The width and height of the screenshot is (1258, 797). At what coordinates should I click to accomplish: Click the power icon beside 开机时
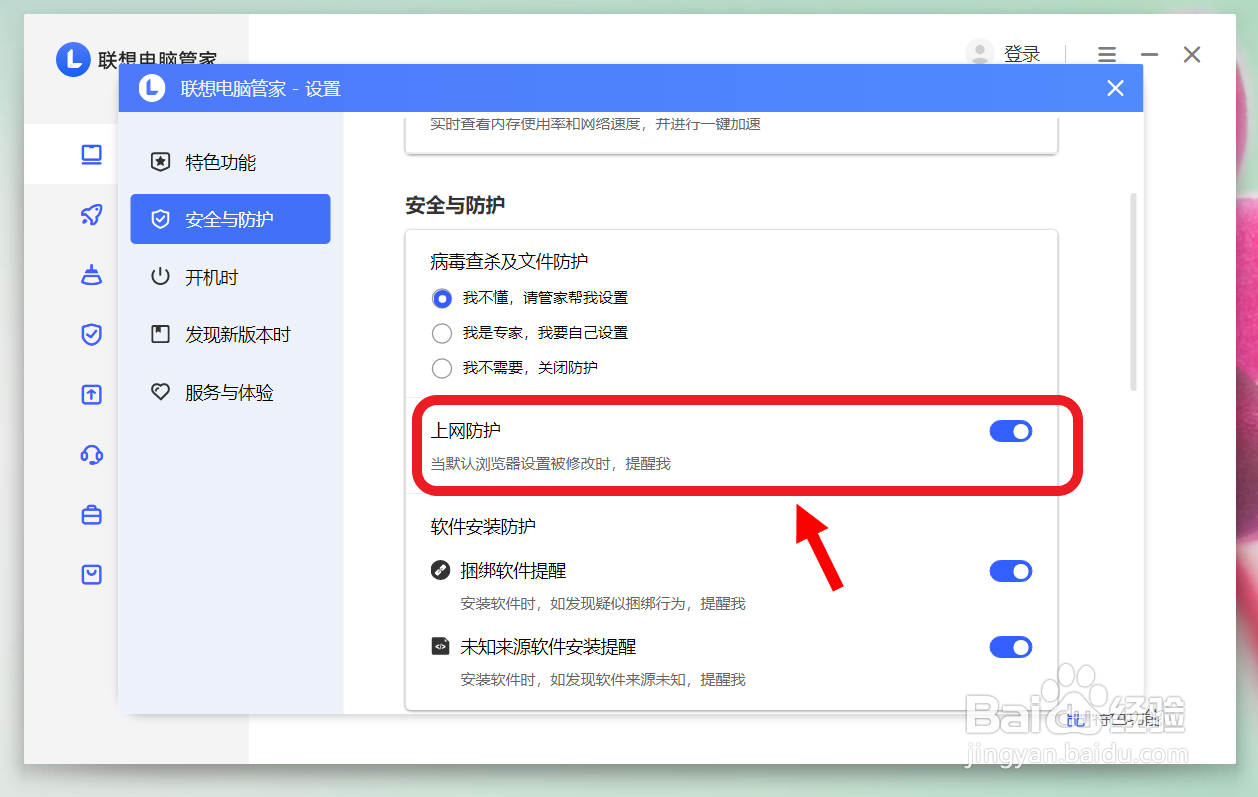pos(160,277)
